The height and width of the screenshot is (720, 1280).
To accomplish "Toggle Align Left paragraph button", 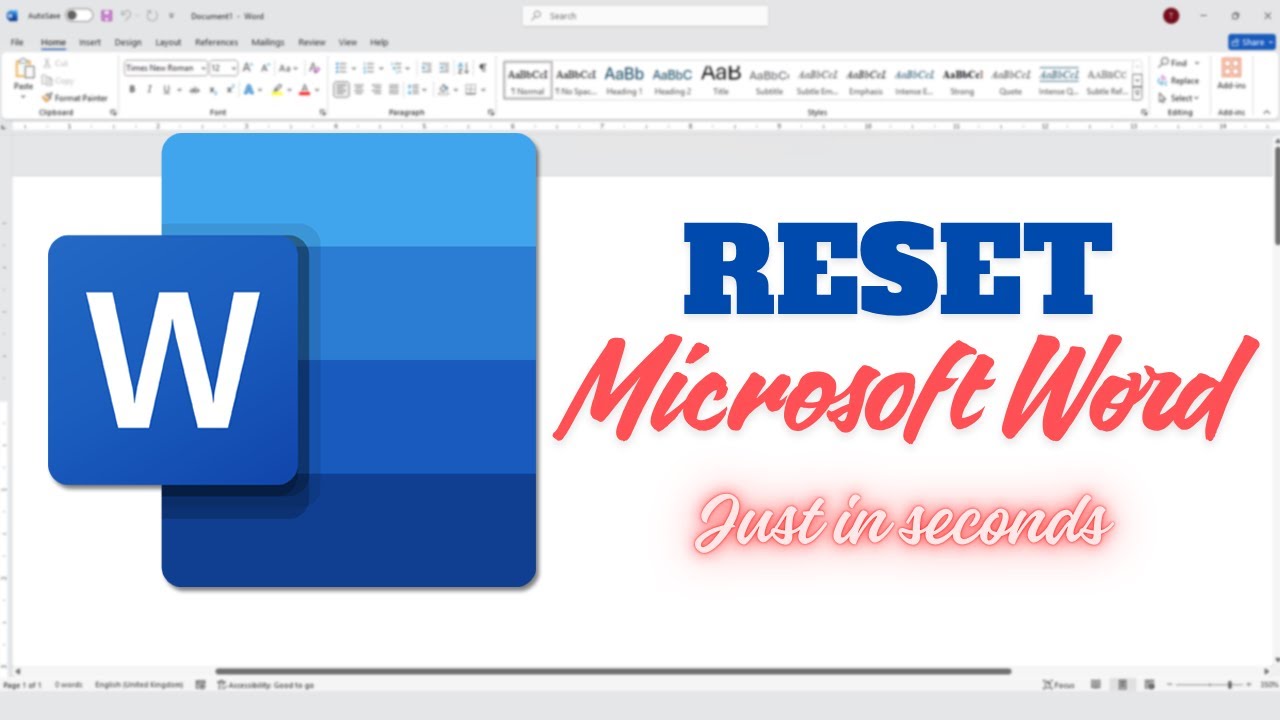I will [341, 90].
